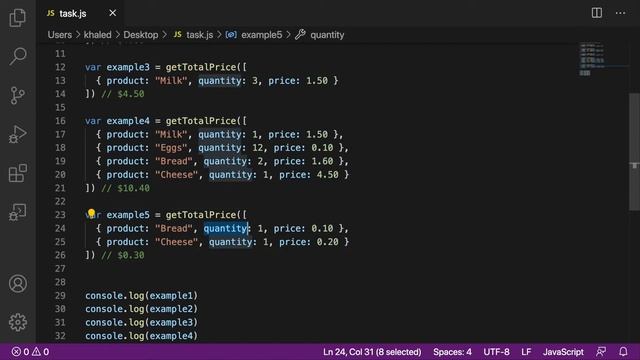Select the task.js editor tab

(x=80, y=13)
